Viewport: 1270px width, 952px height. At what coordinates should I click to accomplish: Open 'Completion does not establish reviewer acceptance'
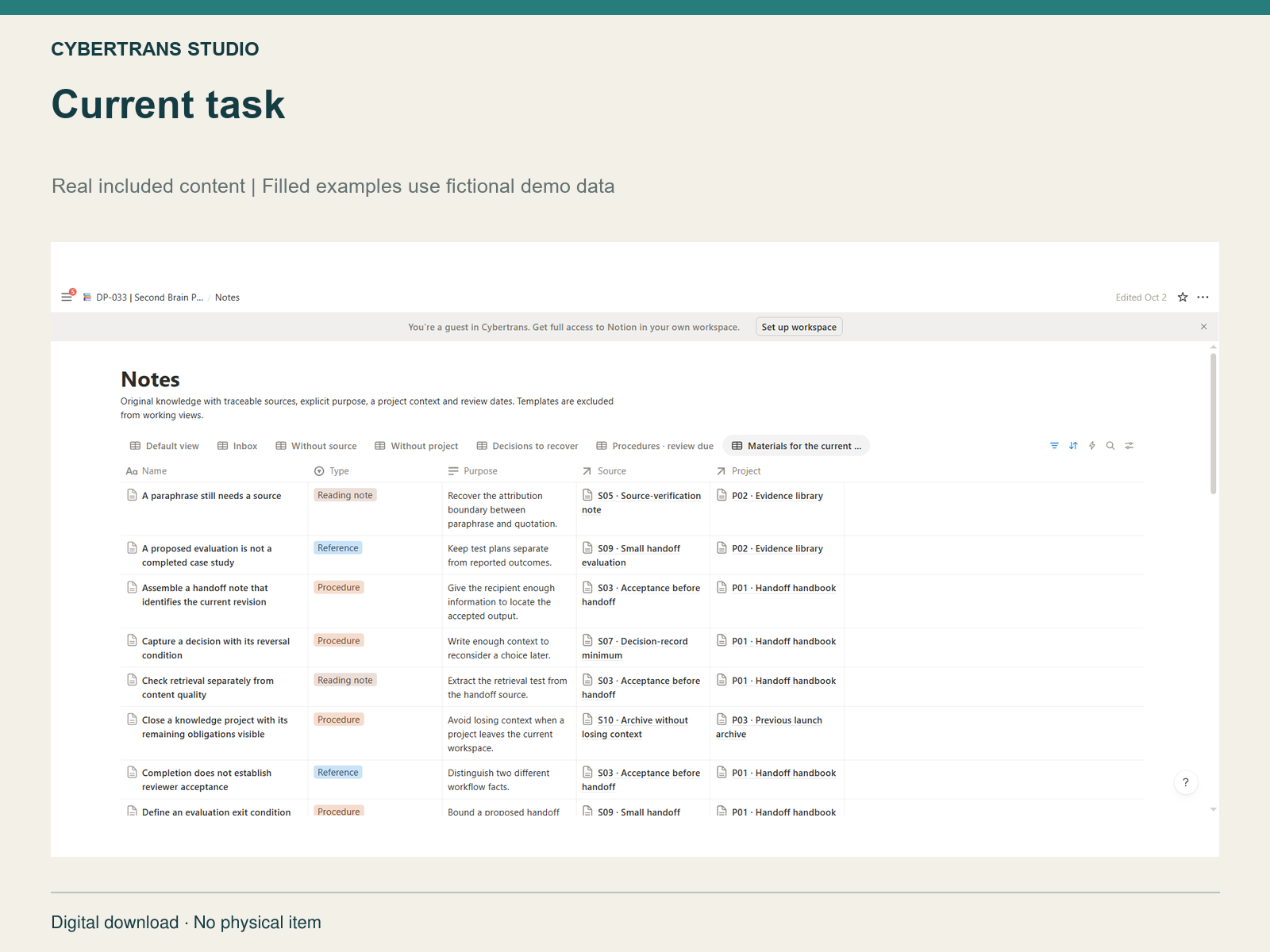point(206,780)
